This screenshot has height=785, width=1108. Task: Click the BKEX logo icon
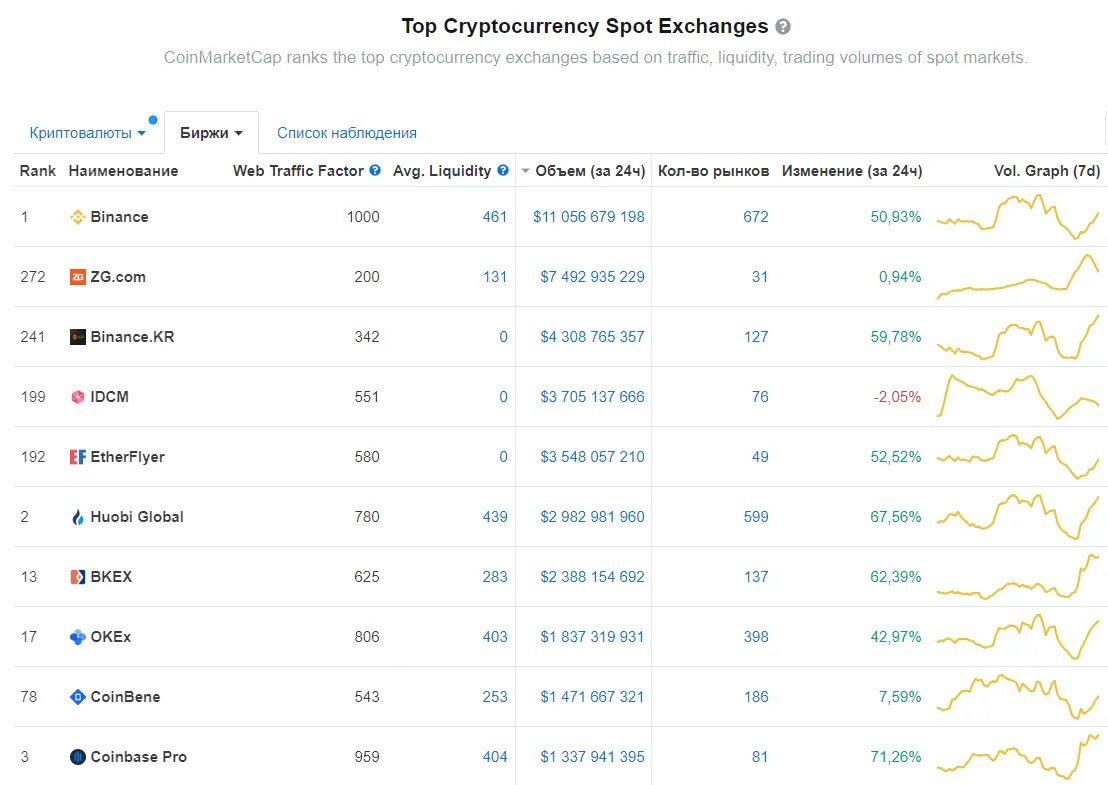[78, 577]
